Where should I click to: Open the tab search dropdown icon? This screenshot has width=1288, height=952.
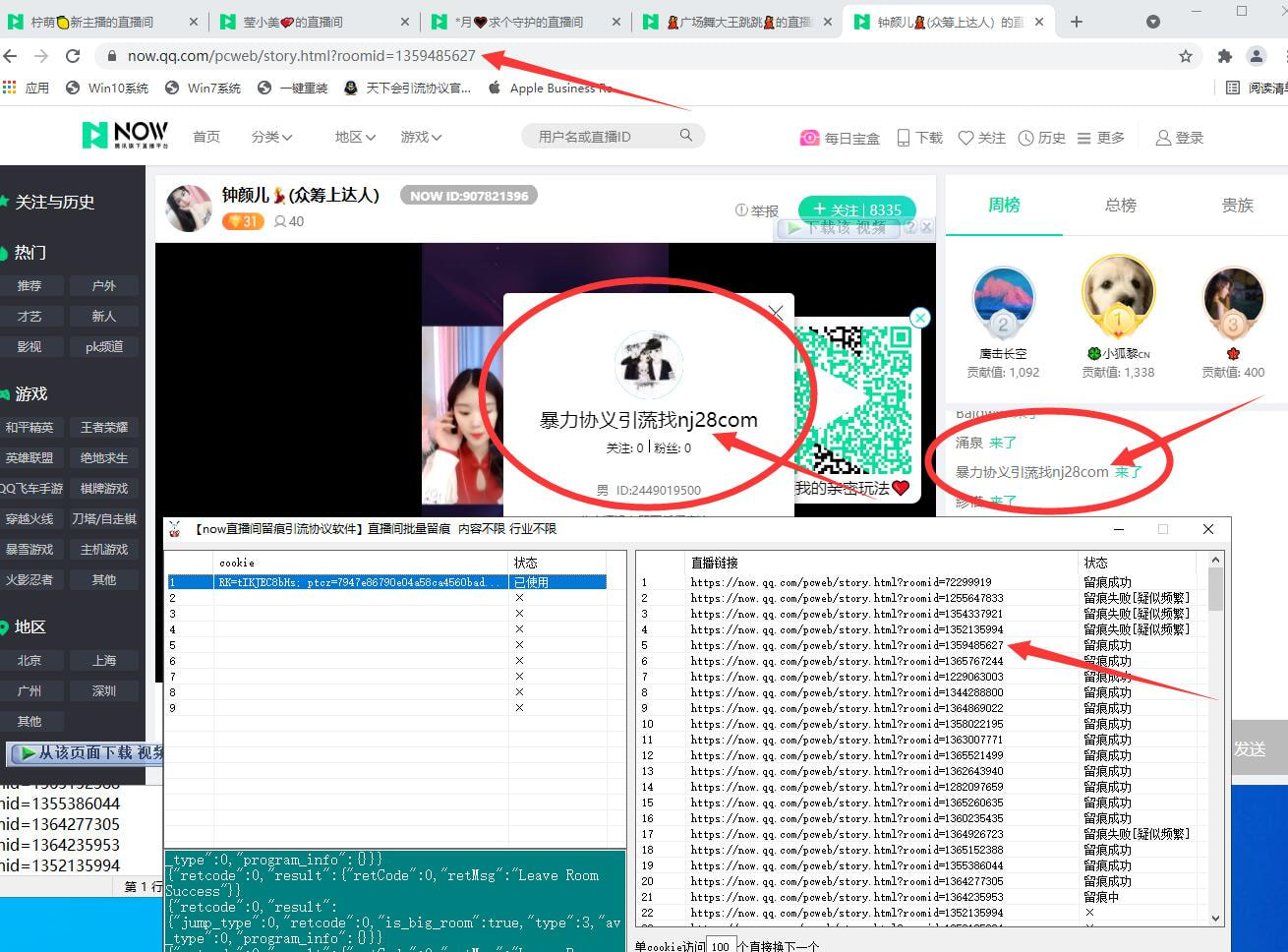pos(1153,22)
